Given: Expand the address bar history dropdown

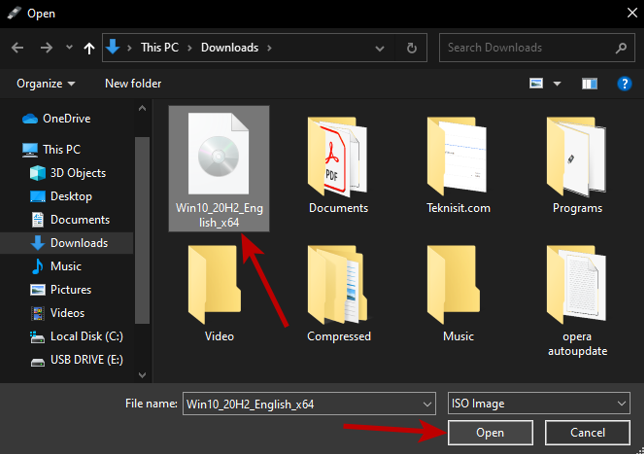Looking at the screenshot, I should click(x=380, y=48).
